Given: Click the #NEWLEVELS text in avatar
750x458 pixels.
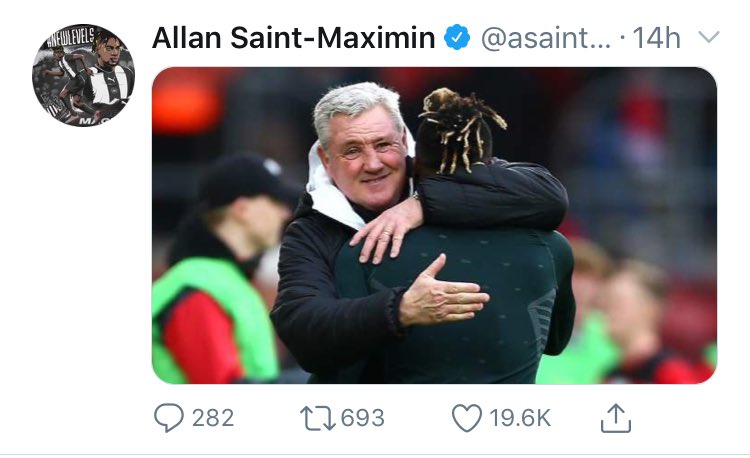Looking at the screenshot, I should point(72,37).
